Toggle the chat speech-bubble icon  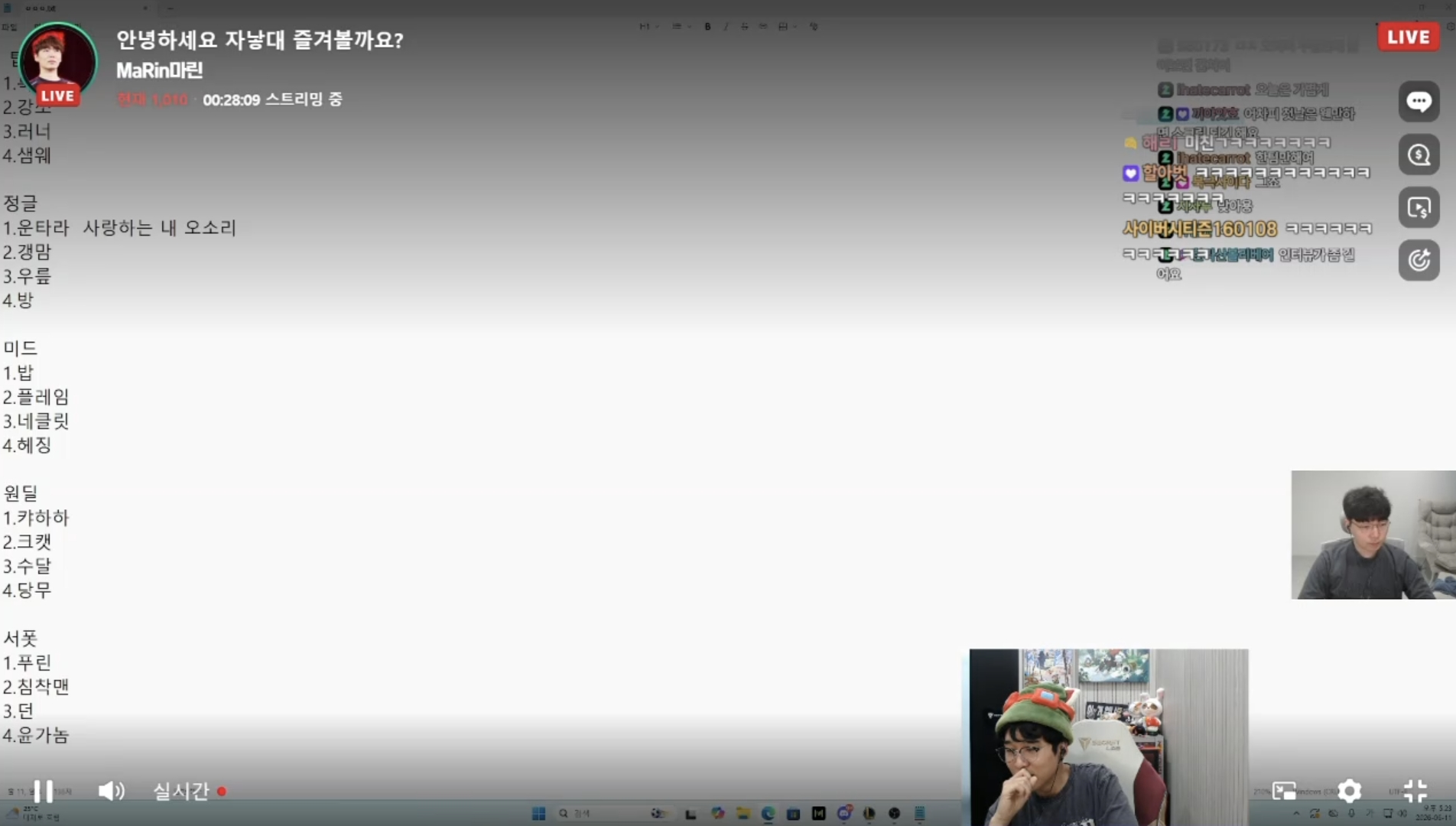tap(1419, 102)
